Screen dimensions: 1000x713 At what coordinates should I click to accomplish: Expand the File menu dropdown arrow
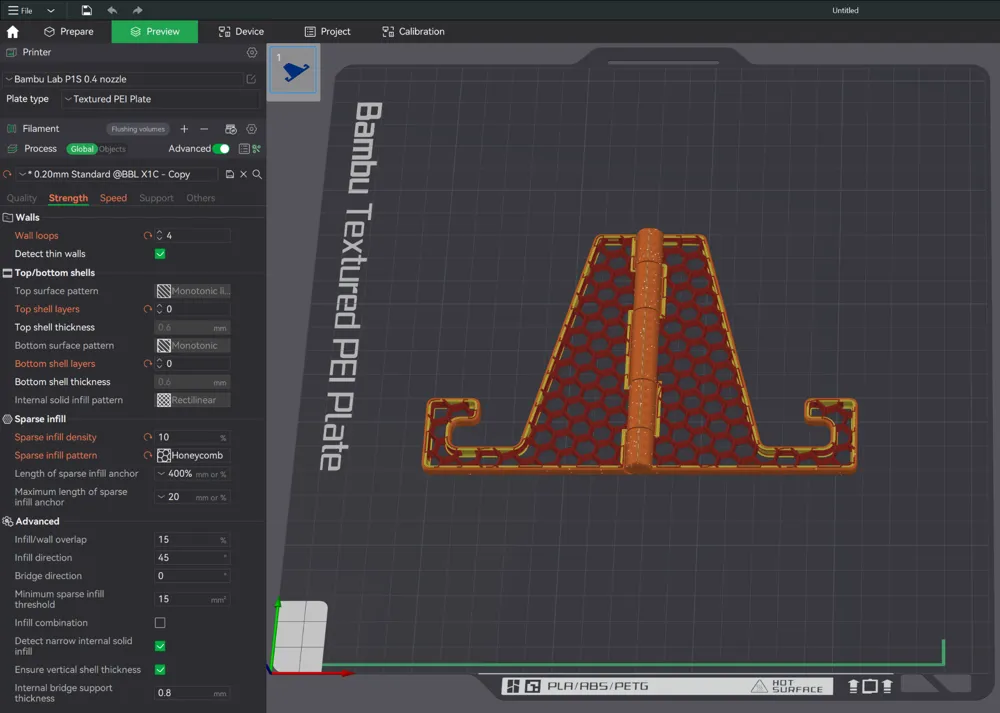click(x=51, y=10)
